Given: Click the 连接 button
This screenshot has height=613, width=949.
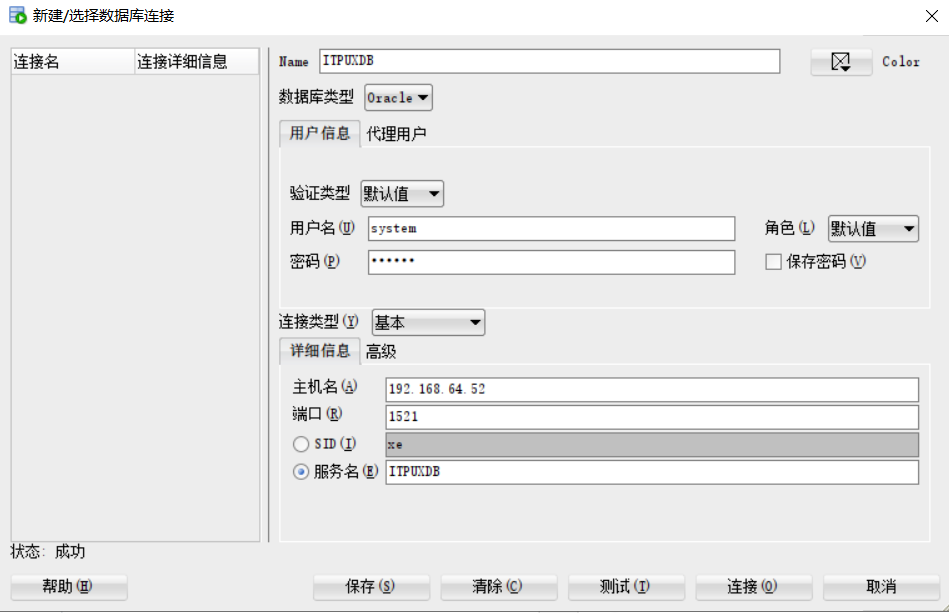Looking at the screenshot, I should point(754,586).
